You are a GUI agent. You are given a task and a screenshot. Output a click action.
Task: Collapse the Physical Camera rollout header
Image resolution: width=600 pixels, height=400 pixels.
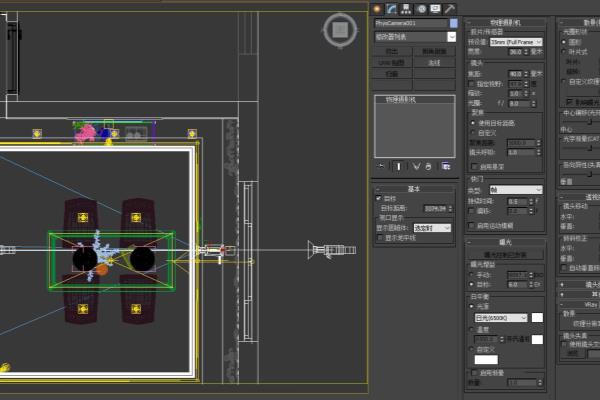[505, 23]
